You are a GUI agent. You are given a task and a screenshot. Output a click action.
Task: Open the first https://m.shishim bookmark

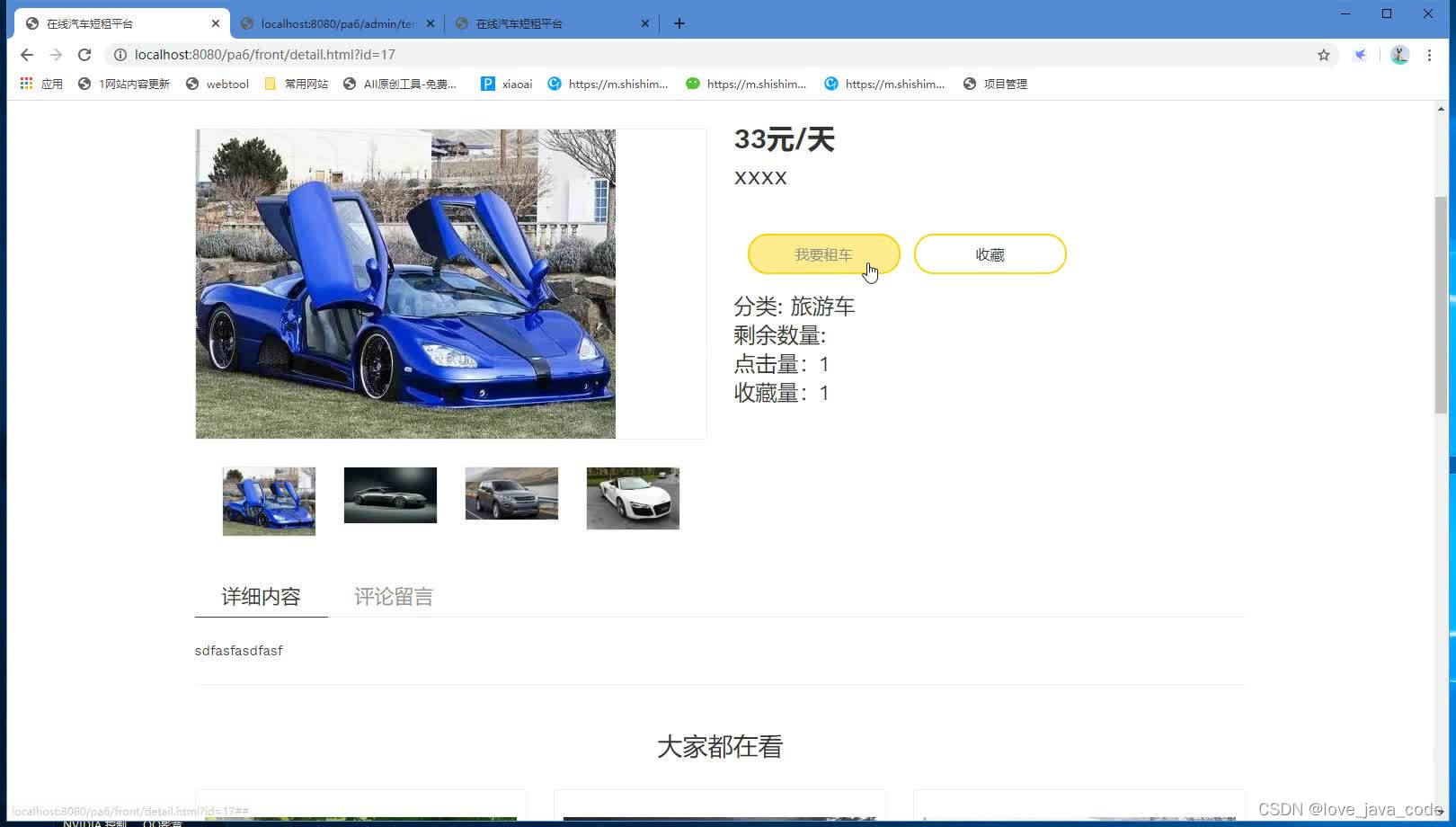pos(608,84)
